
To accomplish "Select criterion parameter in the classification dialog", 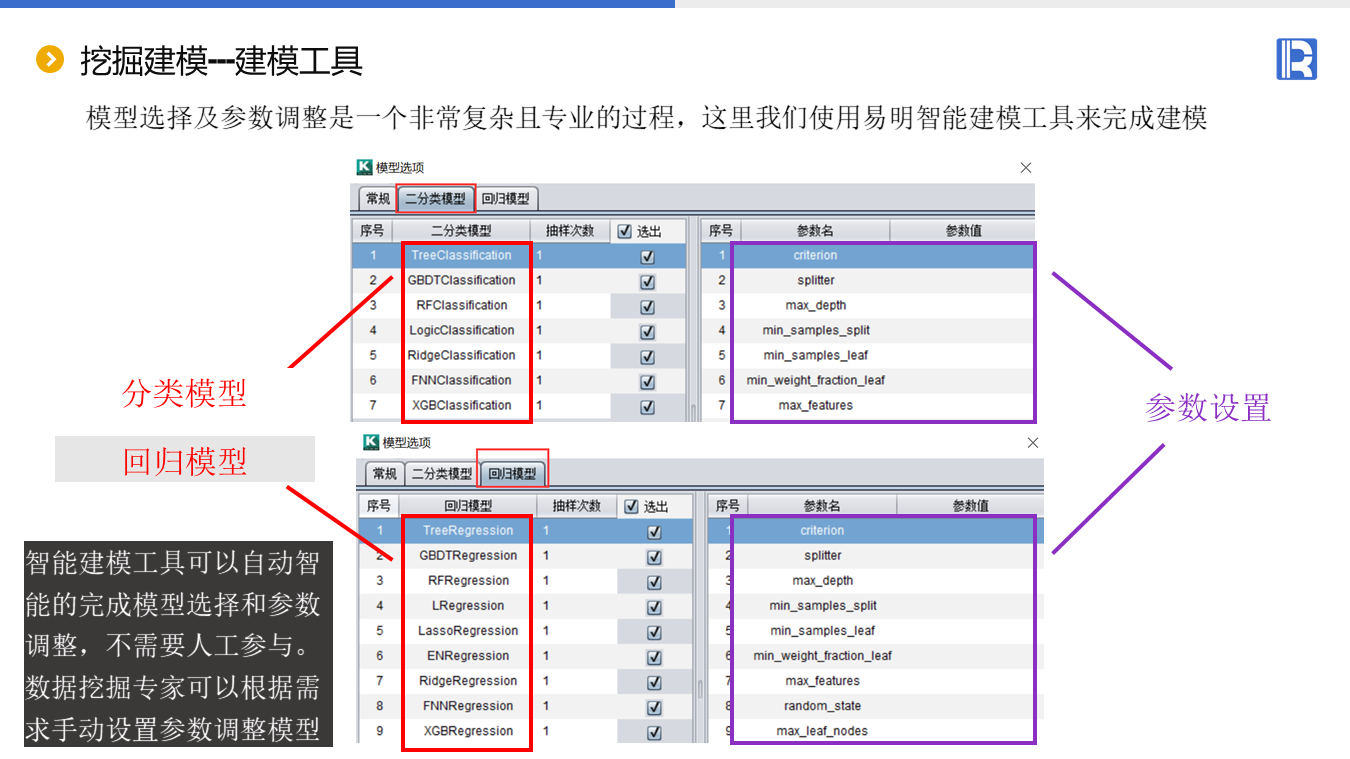I will click(815, 255).
